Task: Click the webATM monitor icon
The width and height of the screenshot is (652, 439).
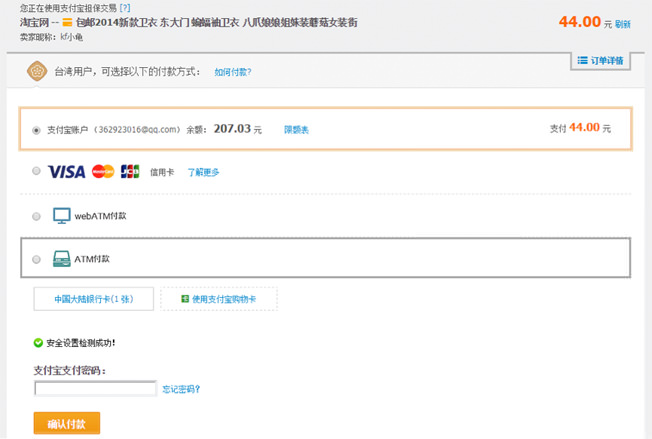Action: [x=61, y=216]
